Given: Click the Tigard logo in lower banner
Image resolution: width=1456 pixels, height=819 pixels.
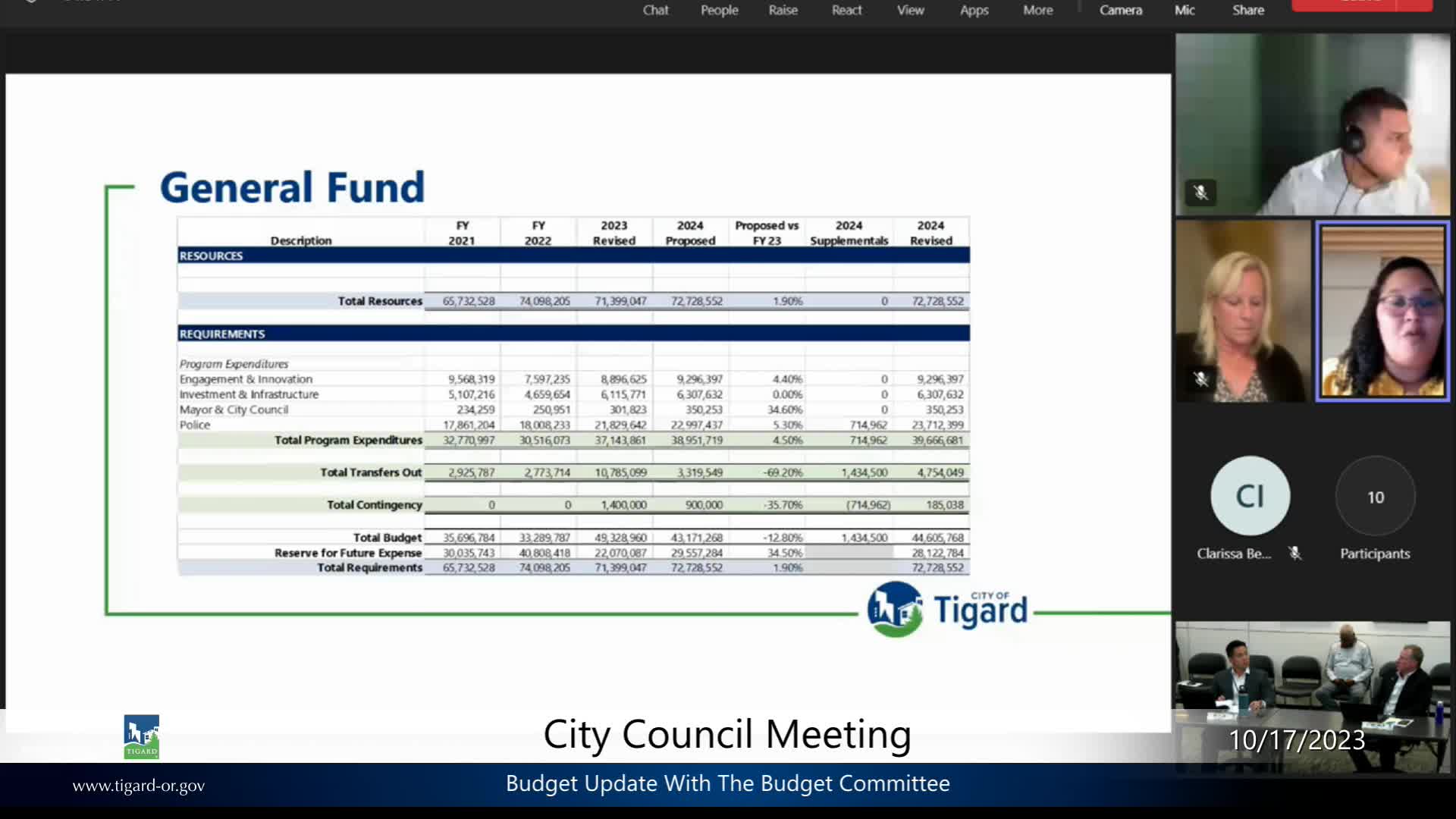Looking at the screenshot, I should 141,736.
